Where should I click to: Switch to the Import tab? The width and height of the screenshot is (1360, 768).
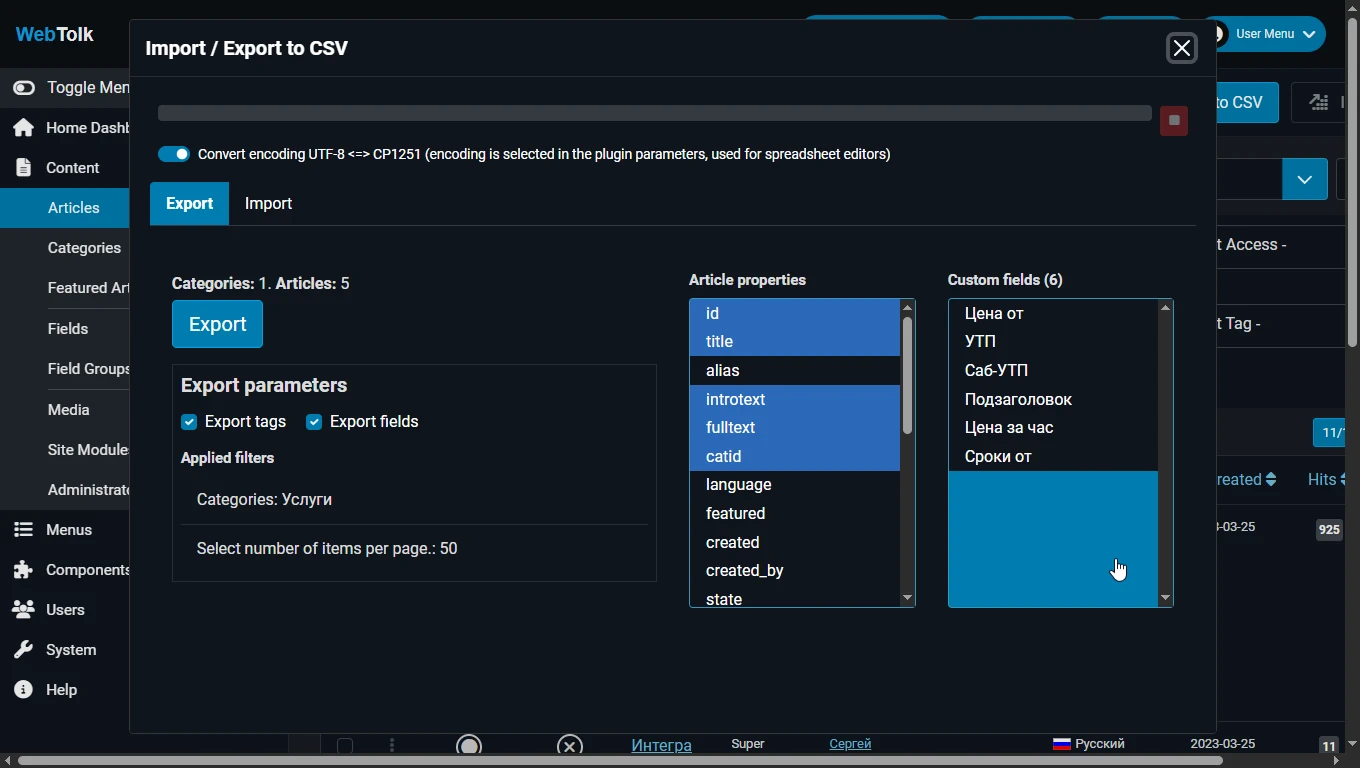pyautogui.click(x=268, y=204)
